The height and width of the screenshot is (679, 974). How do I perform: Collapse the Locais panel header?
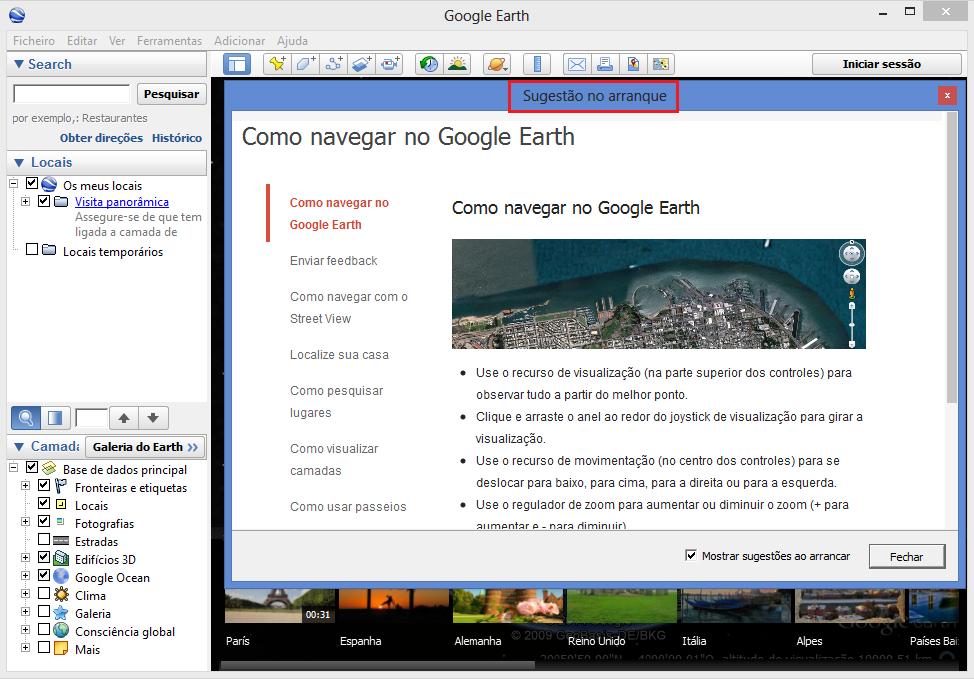(19, 162)
